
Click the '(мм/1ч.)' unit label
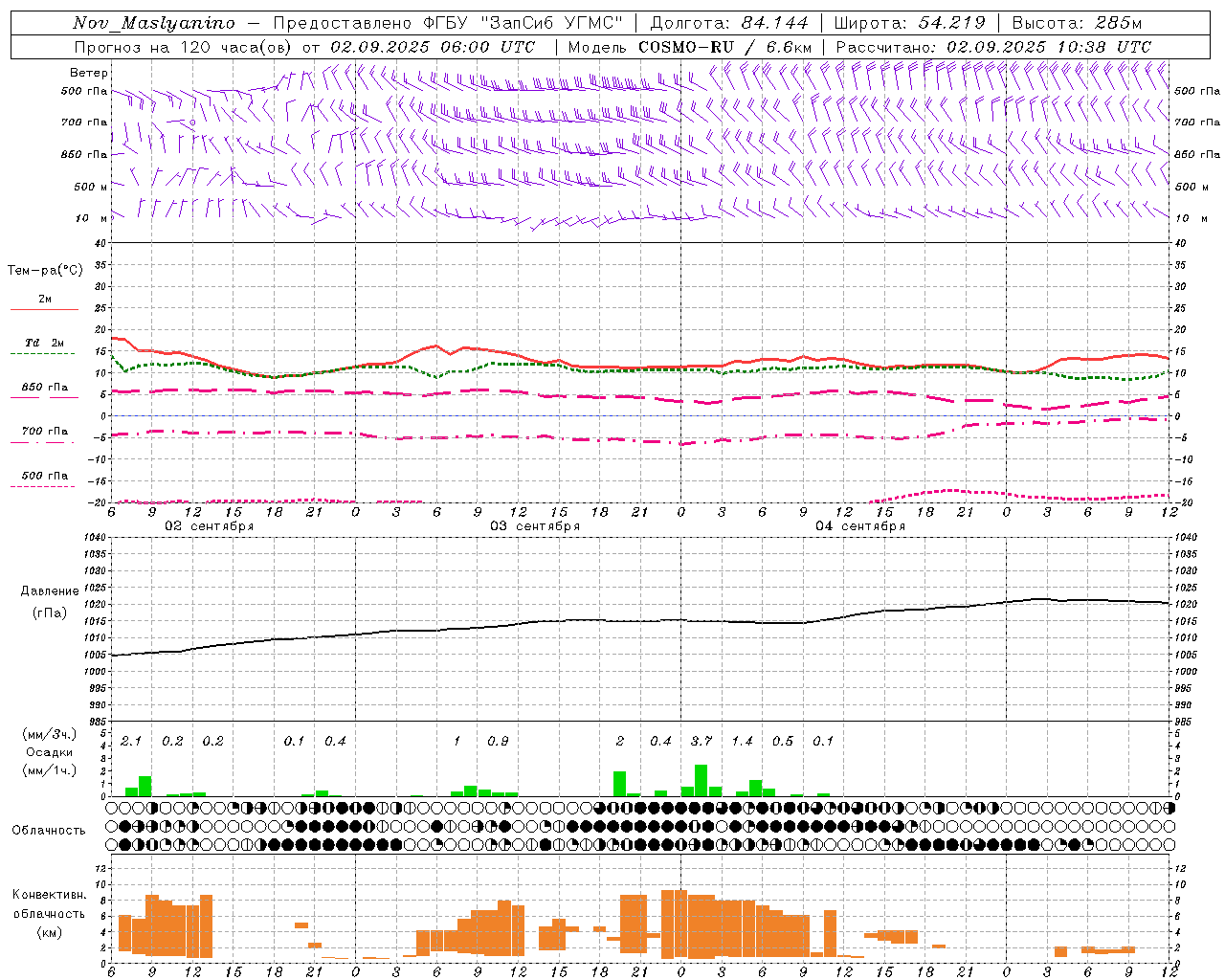point(49,770)
